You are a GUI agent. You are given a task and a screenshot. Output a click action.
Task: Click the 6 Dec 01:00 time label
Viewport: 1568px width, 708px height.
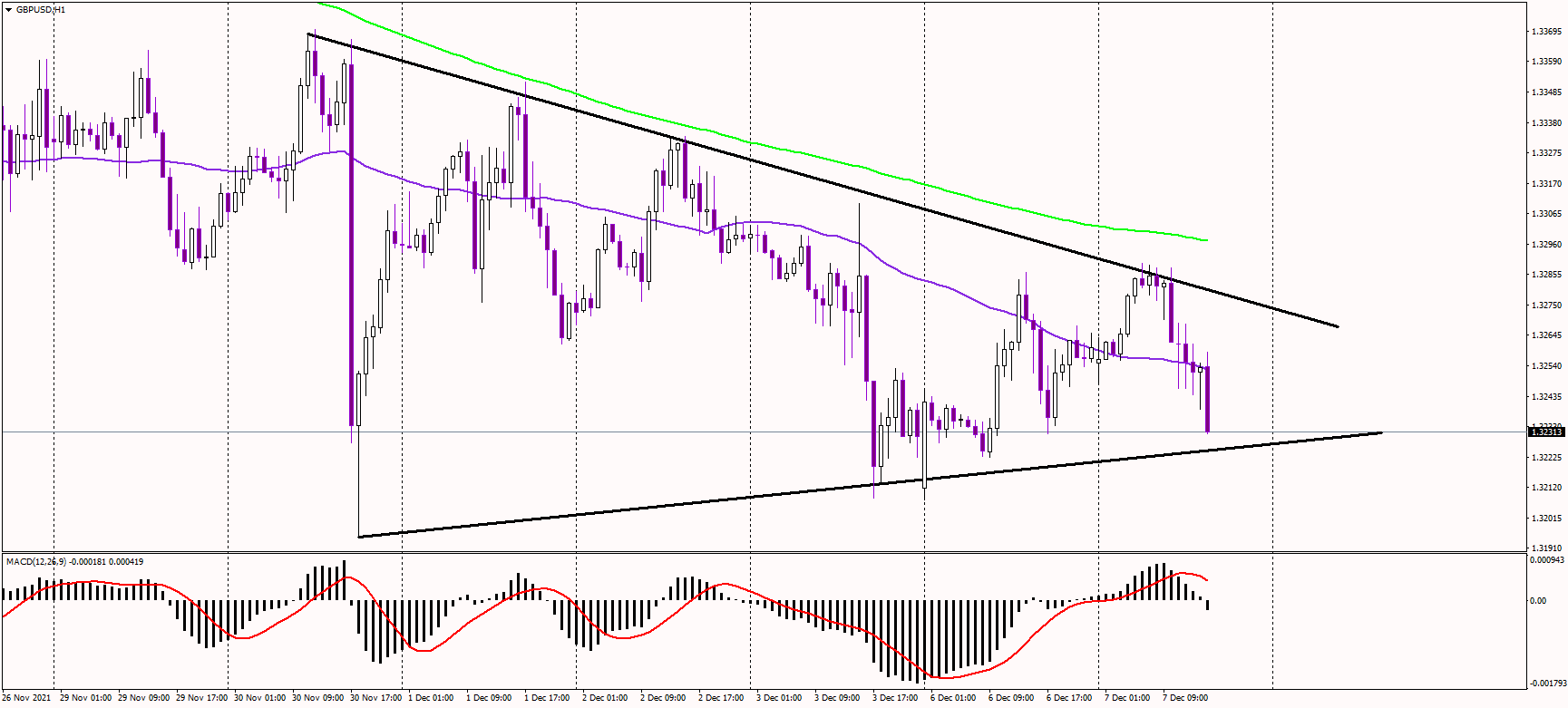click(954, 698)
